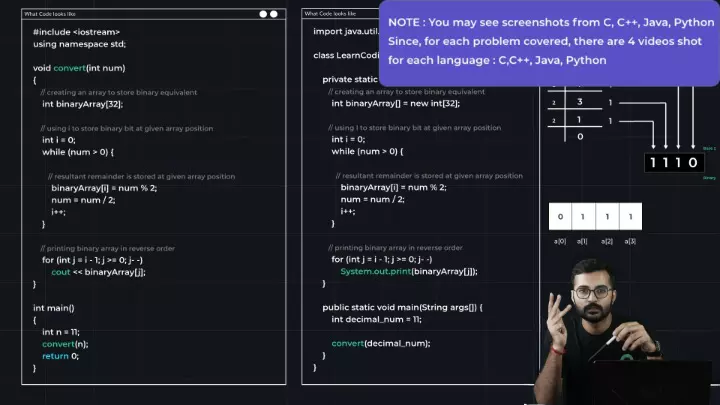Select the a[2] array cell
This screenshot has width=720, height=405.
607,217
